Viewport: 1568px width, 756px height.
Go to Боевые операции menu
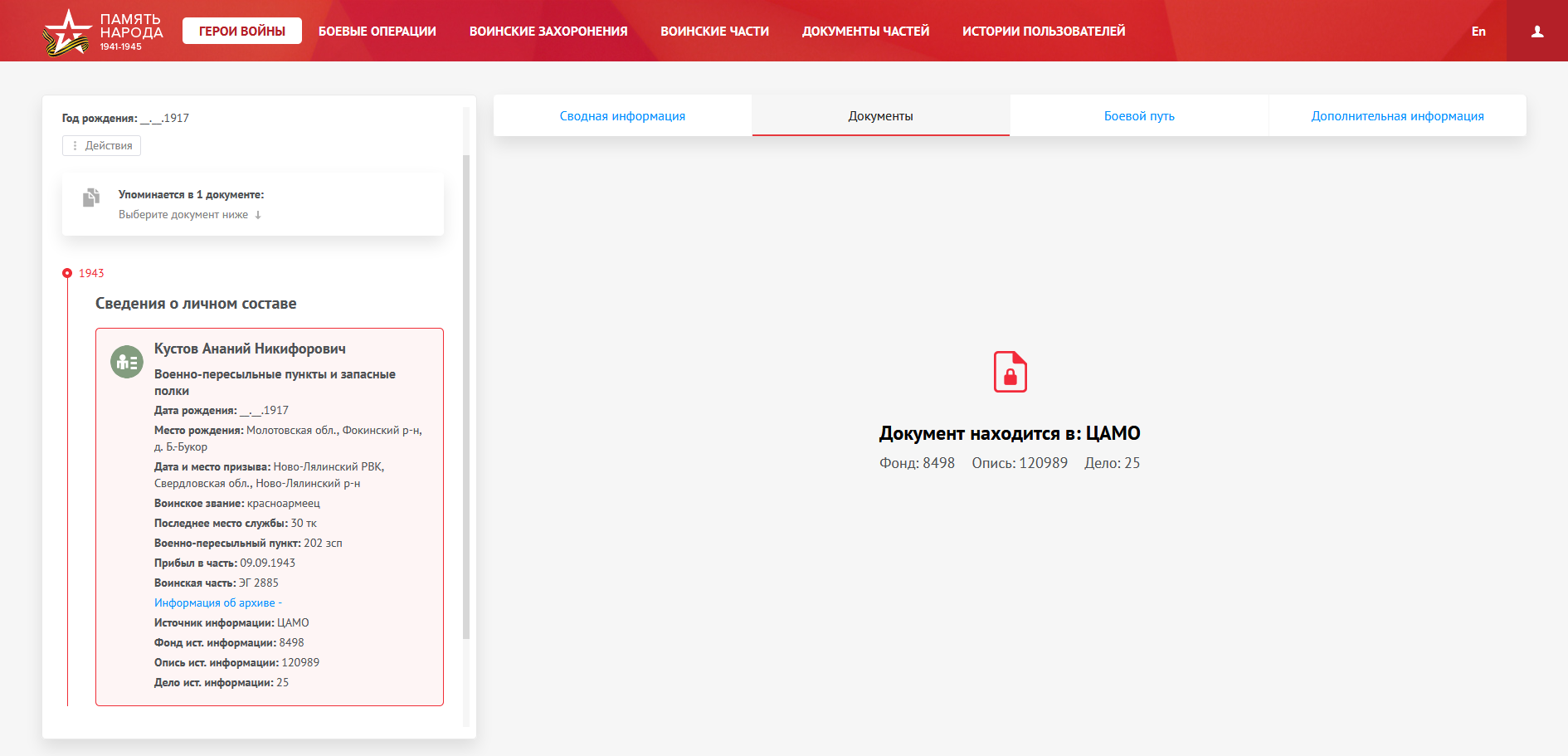377,32
